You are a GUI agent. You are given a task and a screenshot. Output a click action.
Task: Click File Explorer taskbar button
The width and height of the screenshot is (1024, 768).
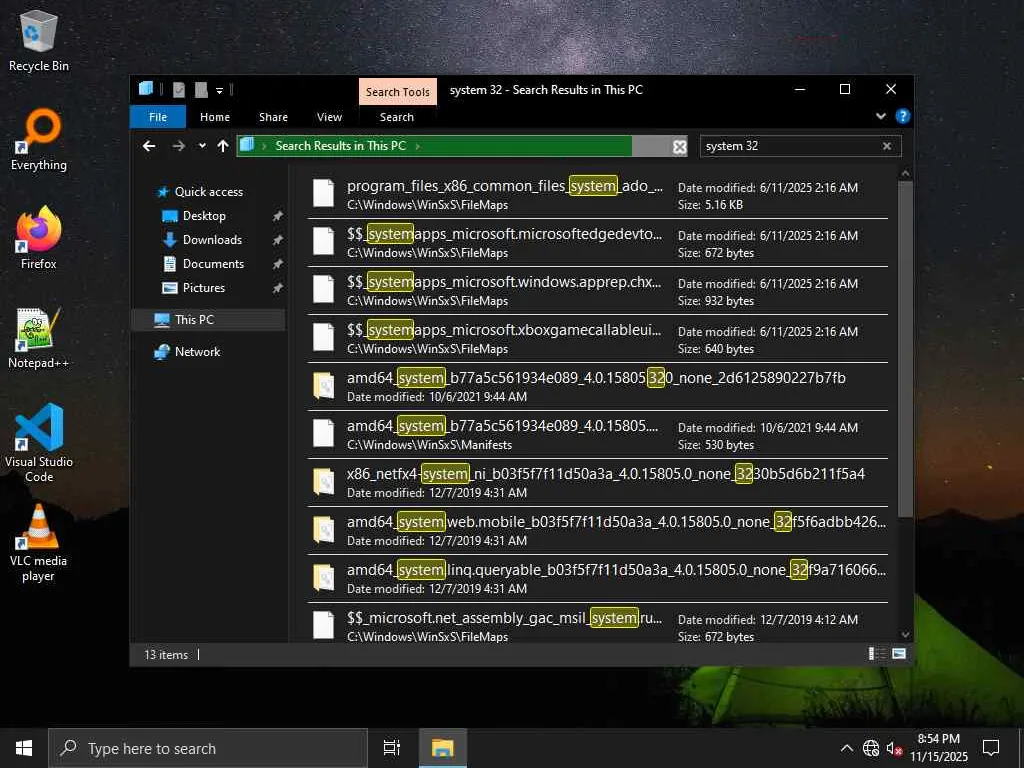click(x=442, y=748)
